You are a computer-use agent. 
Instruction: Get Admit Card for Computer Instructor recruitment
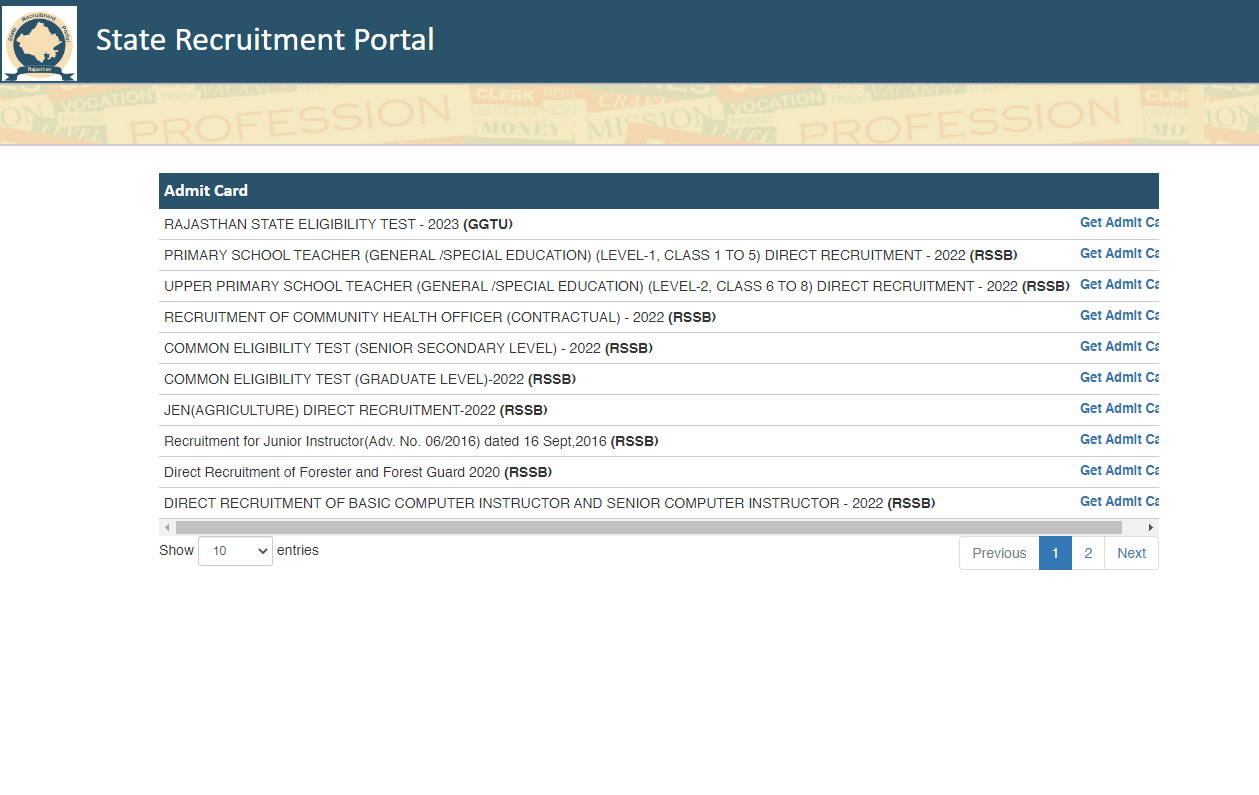pyautogui.click(x=1118, y=502)
